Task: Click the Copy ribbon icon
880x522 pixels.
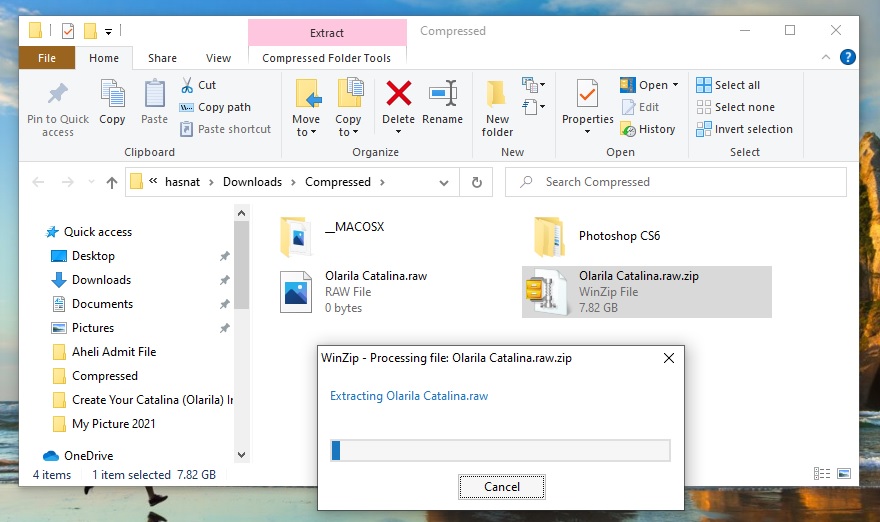Action: [112, 94]
